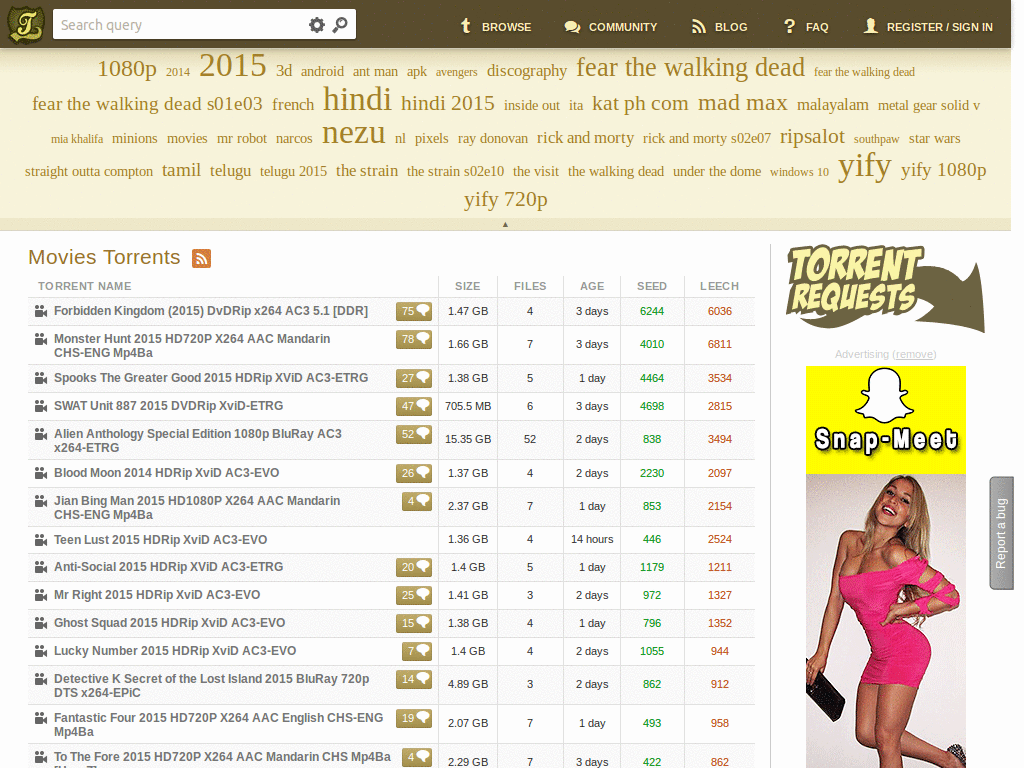Open the Browse menu
Viewport: 1024px width, 768px height.
click(496, 27)
